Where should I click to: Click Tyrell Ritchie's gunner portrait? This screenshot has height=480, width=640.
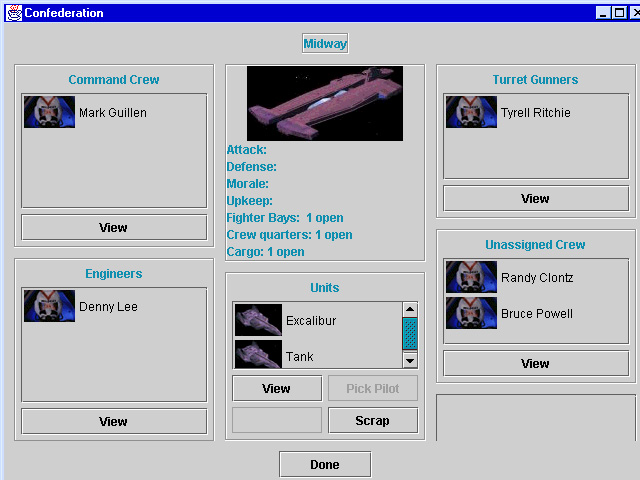pyautogui.click(x=471, y=112)
